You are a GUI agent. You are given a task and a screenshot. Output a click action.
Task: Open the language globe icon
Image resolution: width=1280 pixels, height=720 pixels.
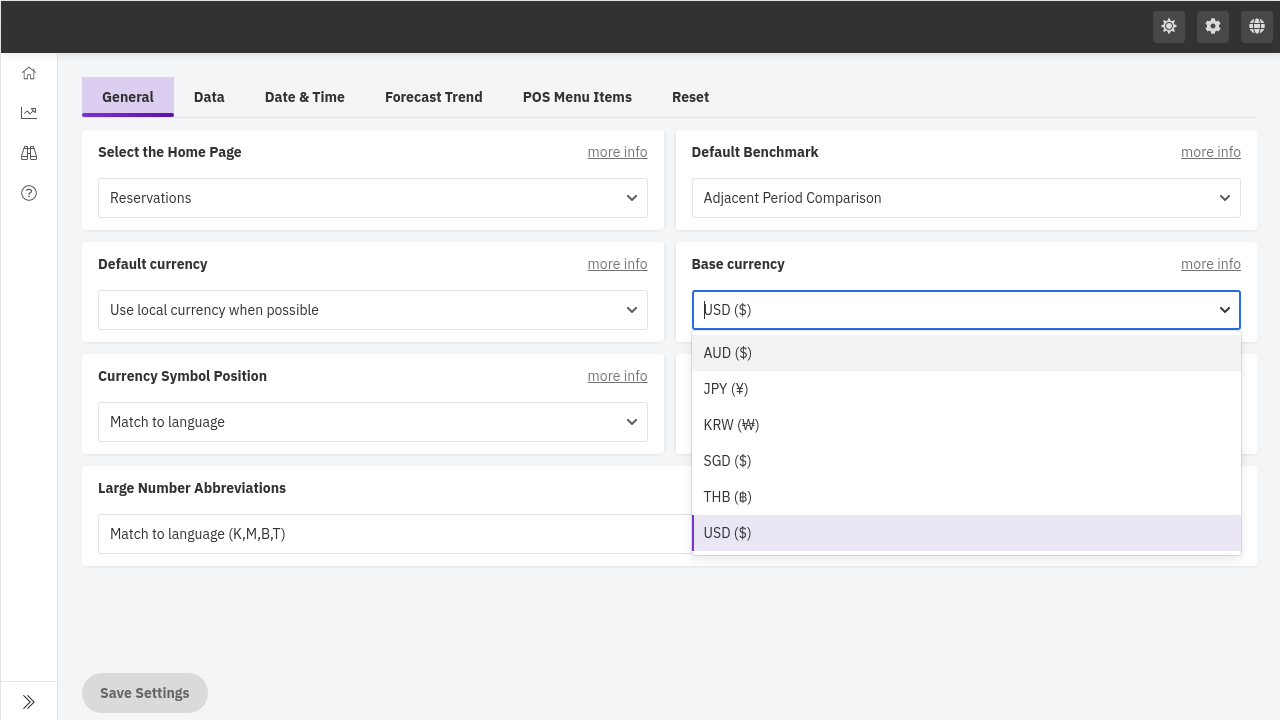(1257, 27)
